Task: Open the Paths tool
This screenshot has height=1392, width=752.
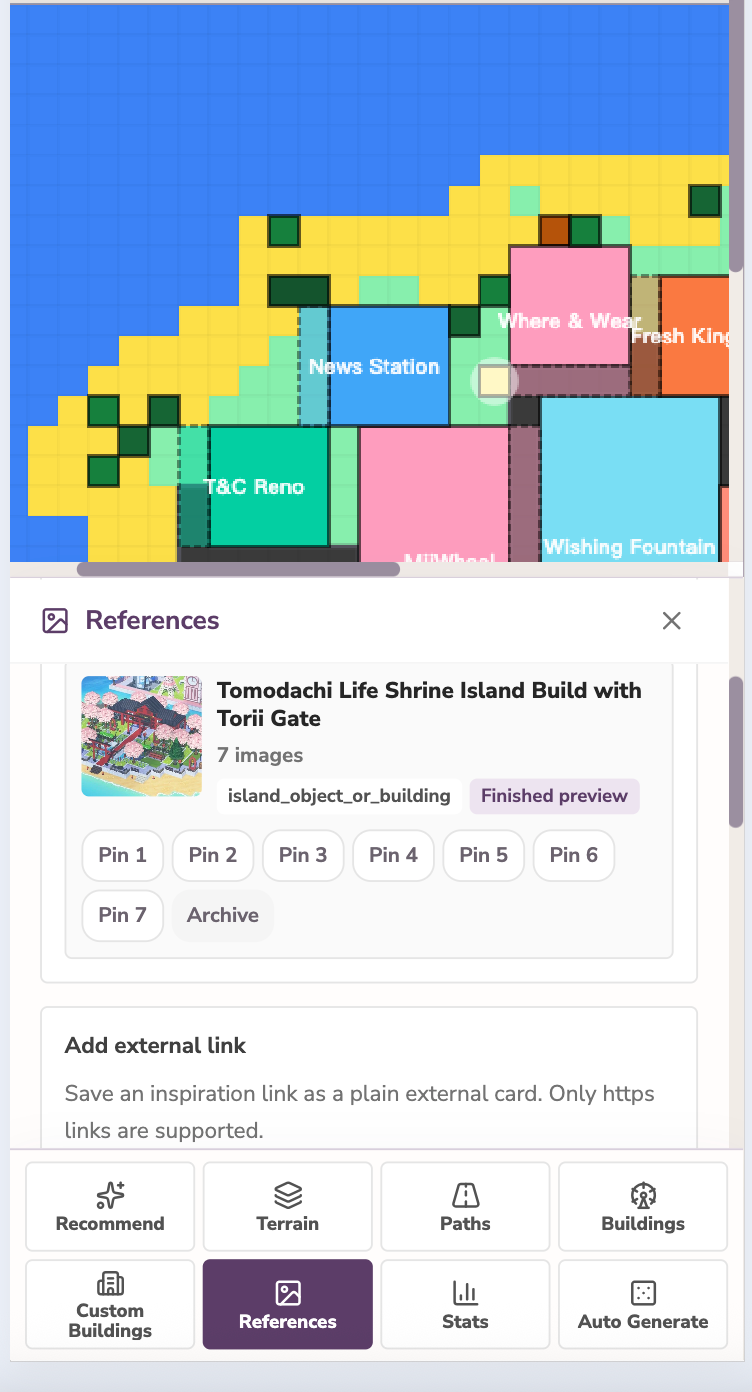Action: click(465, 1206)
